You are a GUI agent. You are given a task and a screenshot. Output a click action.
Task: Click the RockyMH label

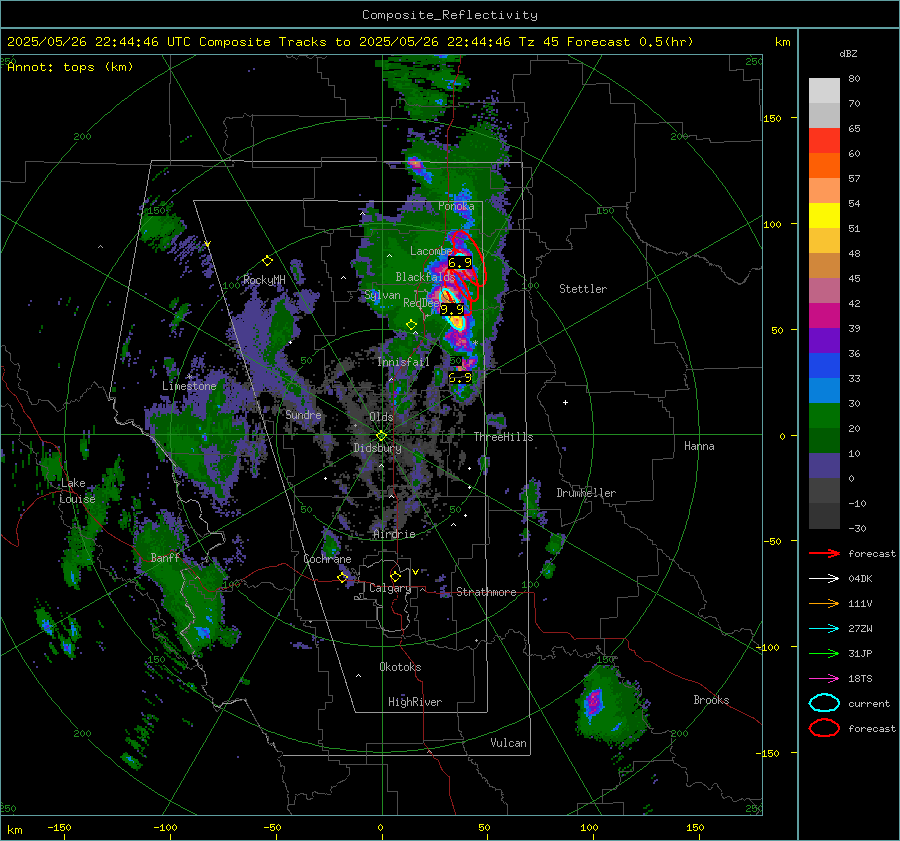(264, 280)
